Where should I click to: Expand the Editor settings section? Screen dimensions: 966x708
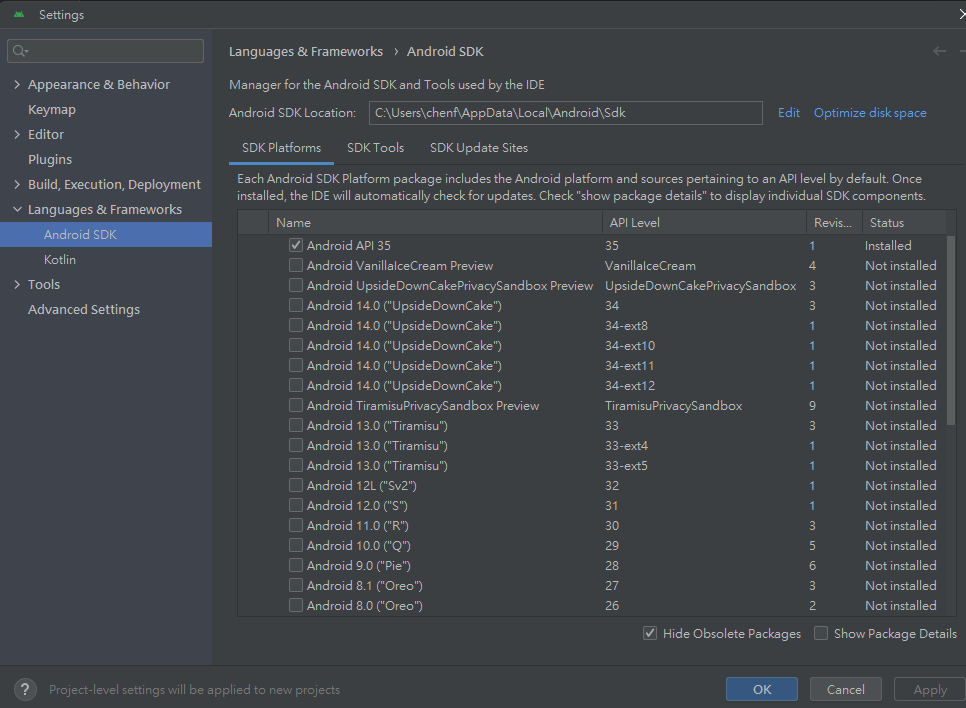17,135
